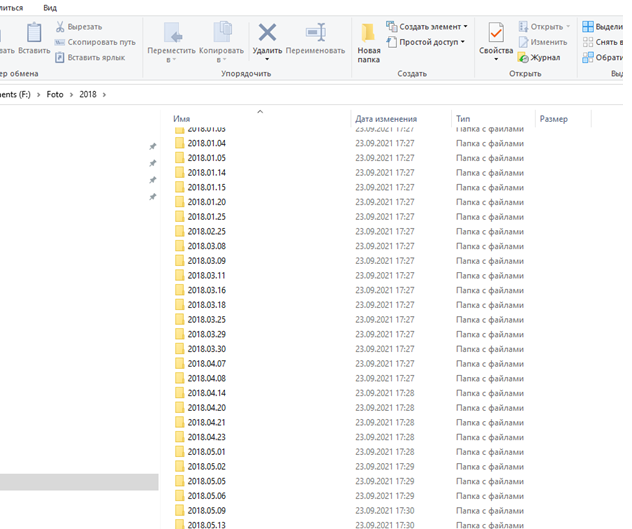Select the 2018.01.14 folder icon
The height and width of the screenshot is (529, 632).
click(x=179, y=173)
